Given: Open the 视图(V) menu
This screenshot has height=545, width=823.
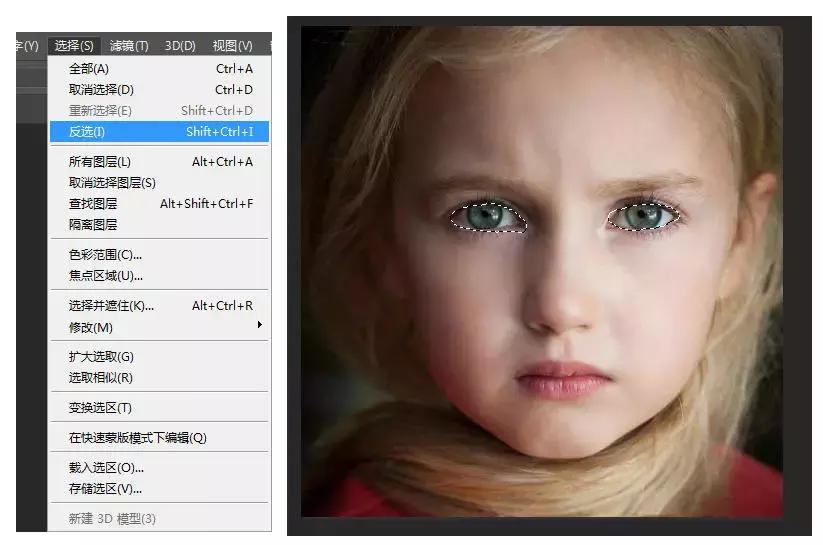Looking at the screenshot, I should coord(232,46).
